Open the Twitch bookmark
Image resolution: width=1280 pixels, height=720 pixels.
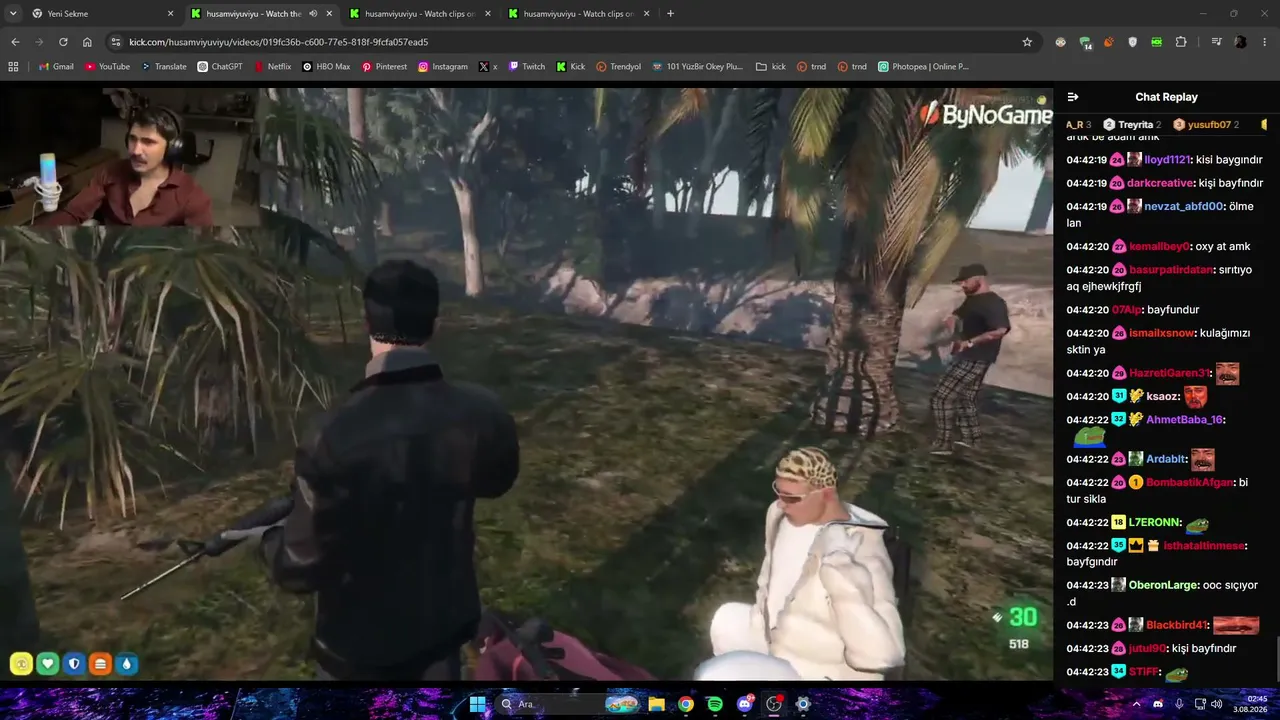pos(527,67)
